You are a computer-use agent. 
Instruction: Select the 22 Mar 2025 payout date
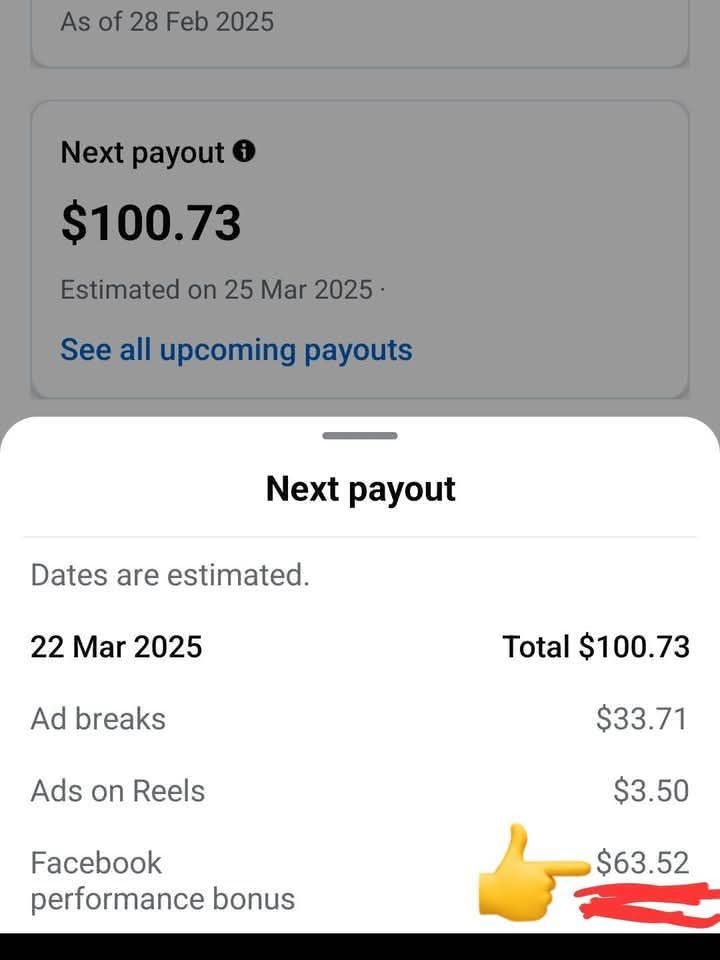116,647
